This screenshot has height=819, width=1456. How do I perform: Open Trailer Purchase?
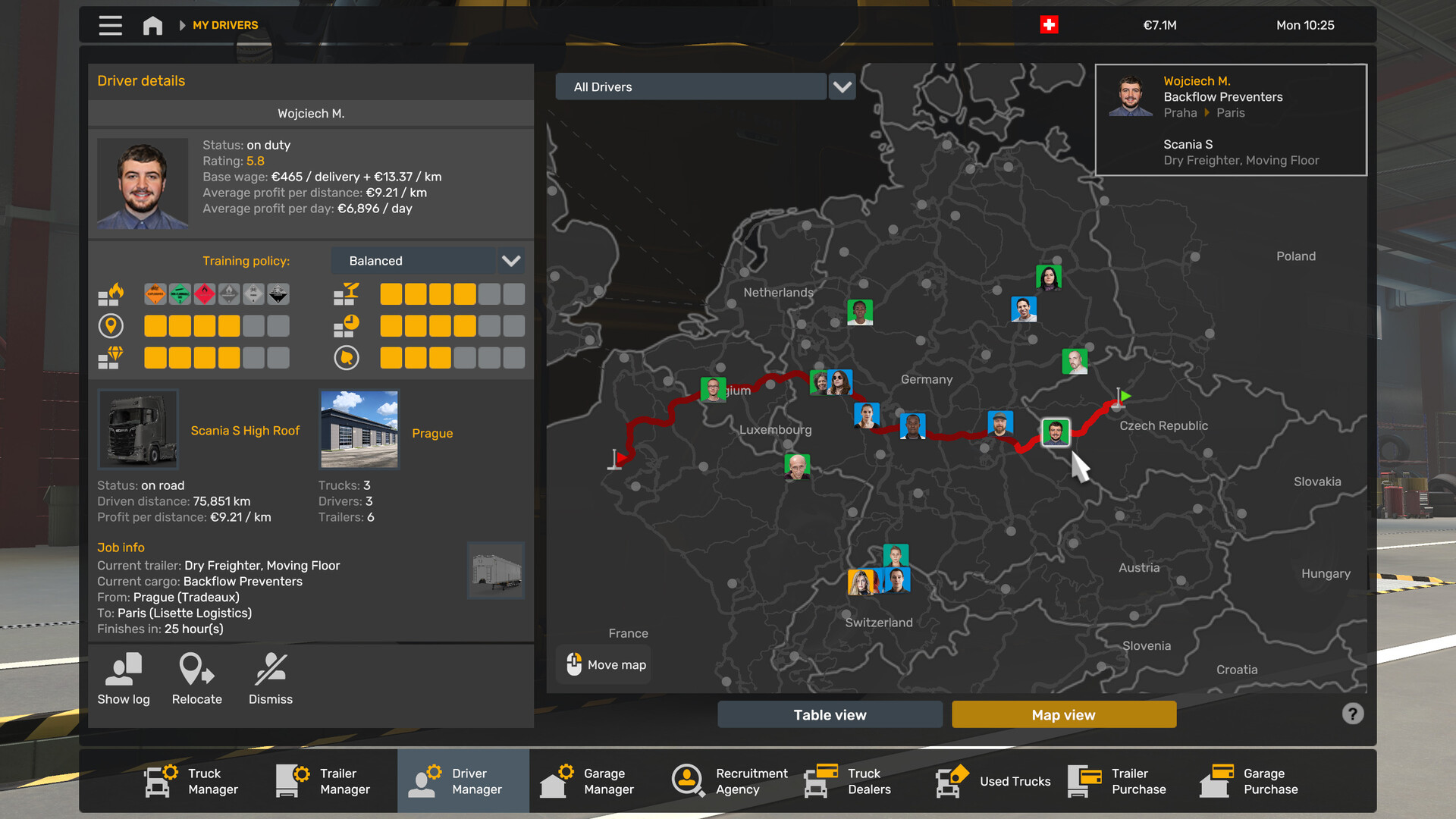[x=1086, y=781]
